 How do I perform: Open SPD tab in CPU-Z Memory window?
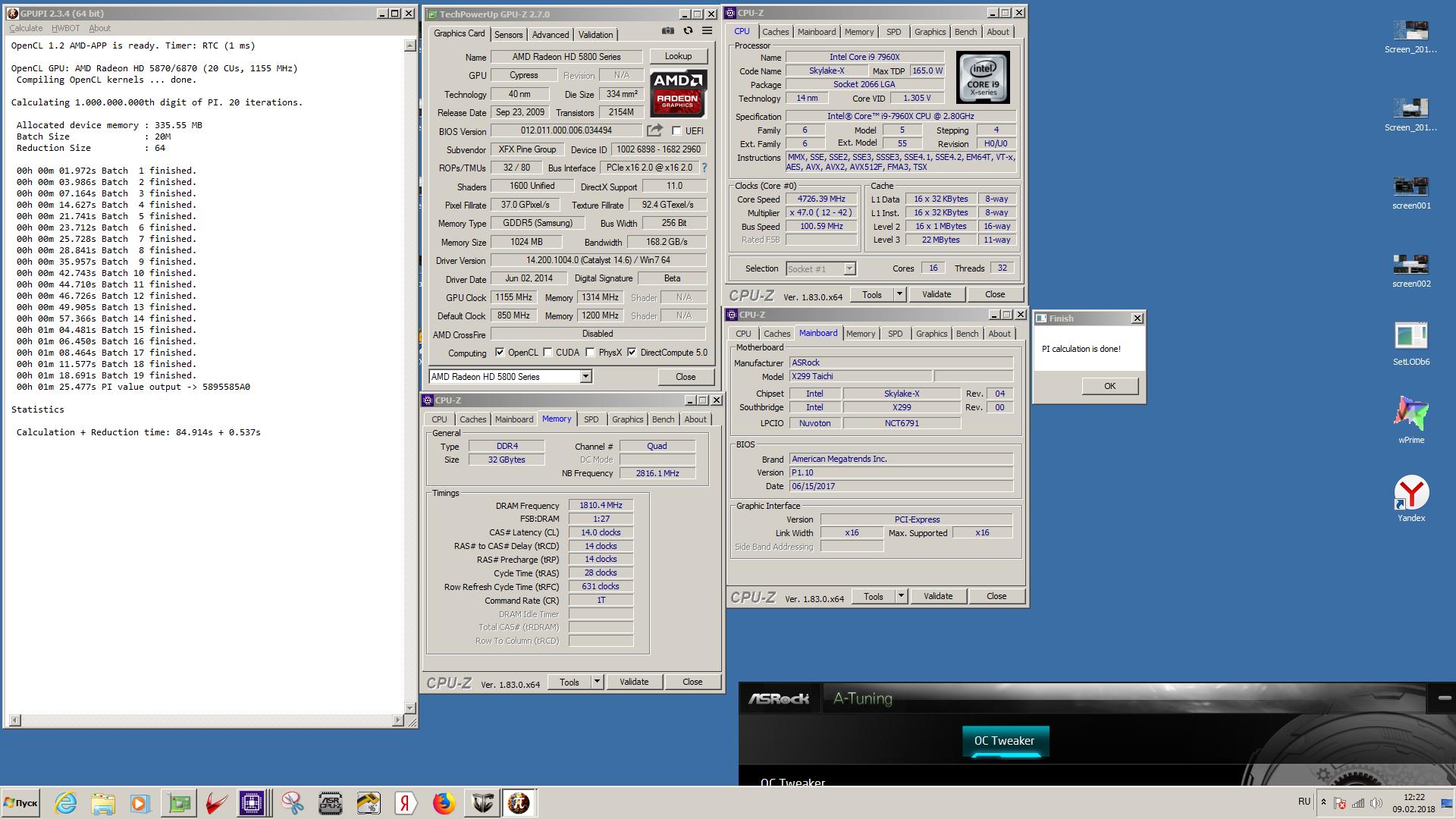tap(591, 419)
